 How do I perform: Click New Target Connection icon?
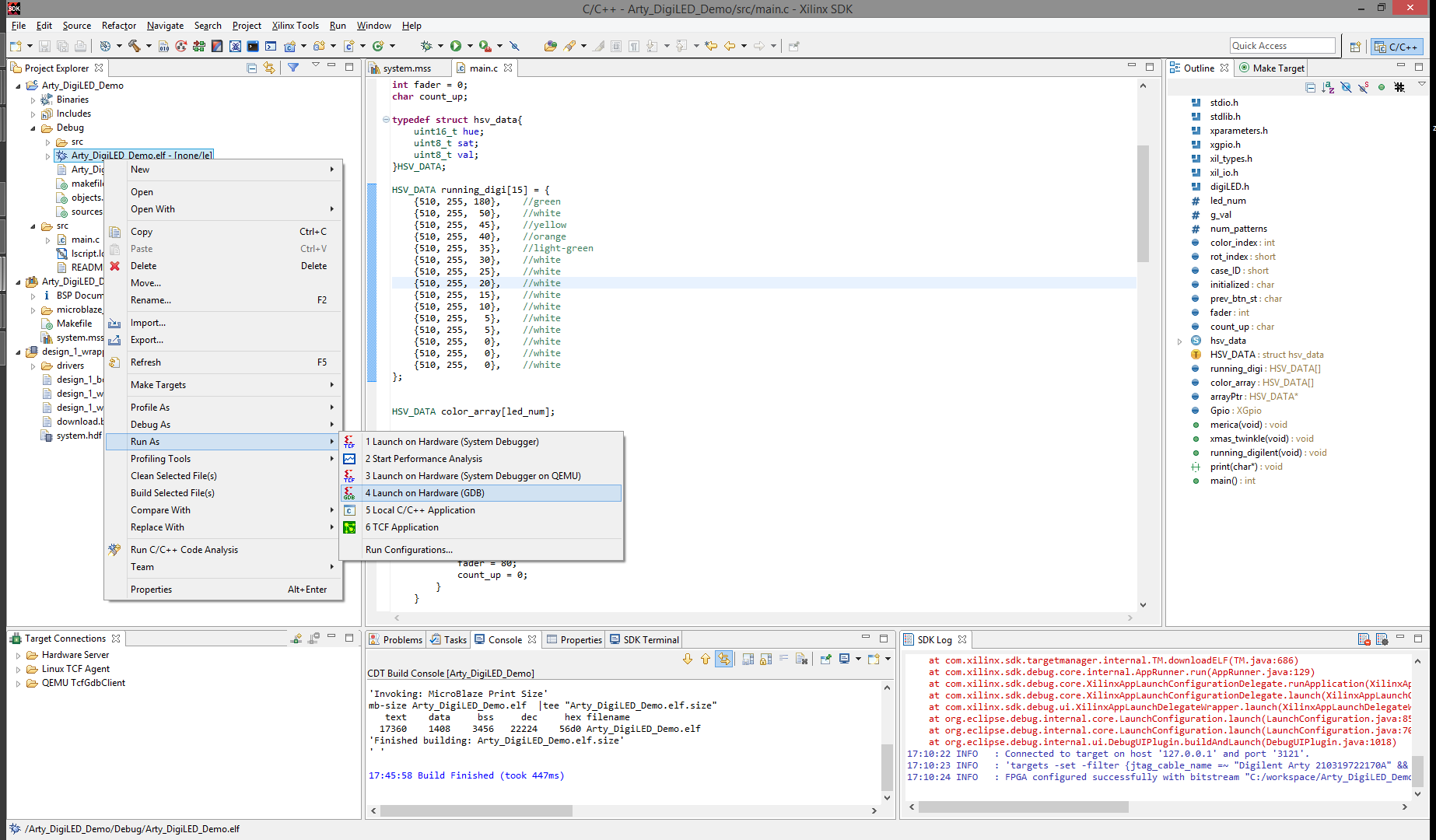click(296, 639)
